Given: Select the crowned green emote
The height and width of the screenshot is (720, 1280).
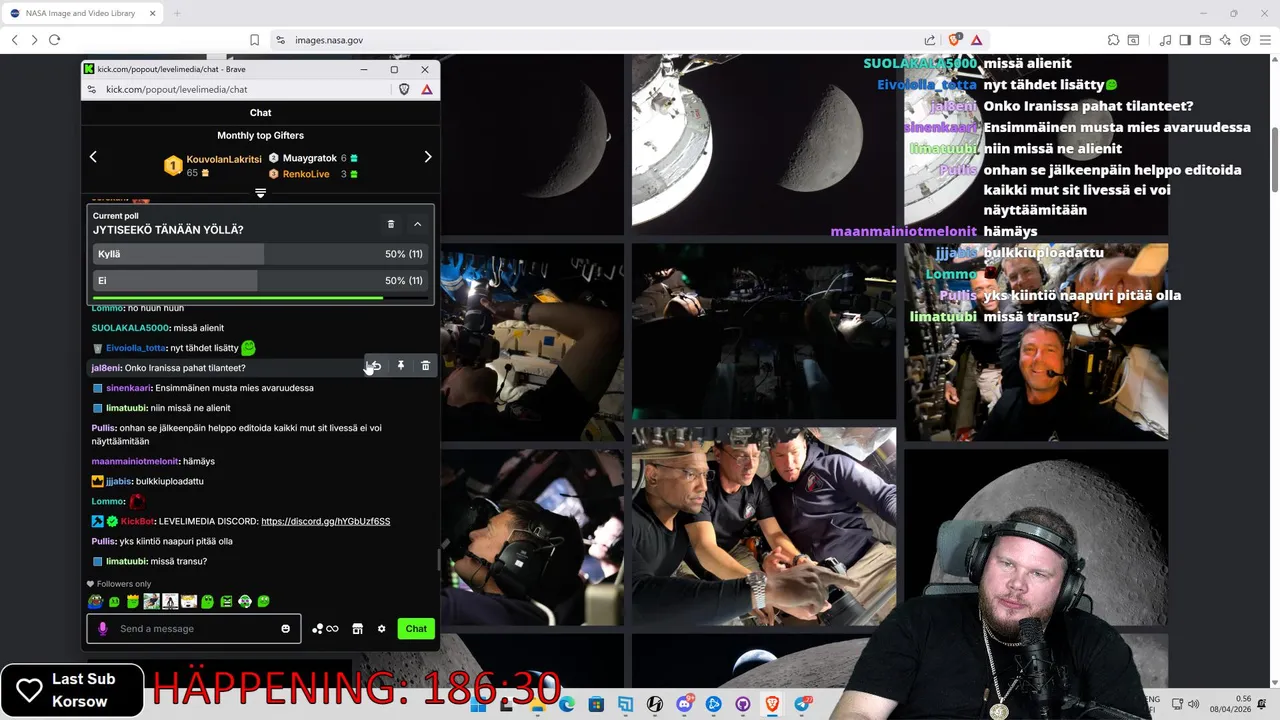Looking at the screenshot, I should click(x=132, y=601).
